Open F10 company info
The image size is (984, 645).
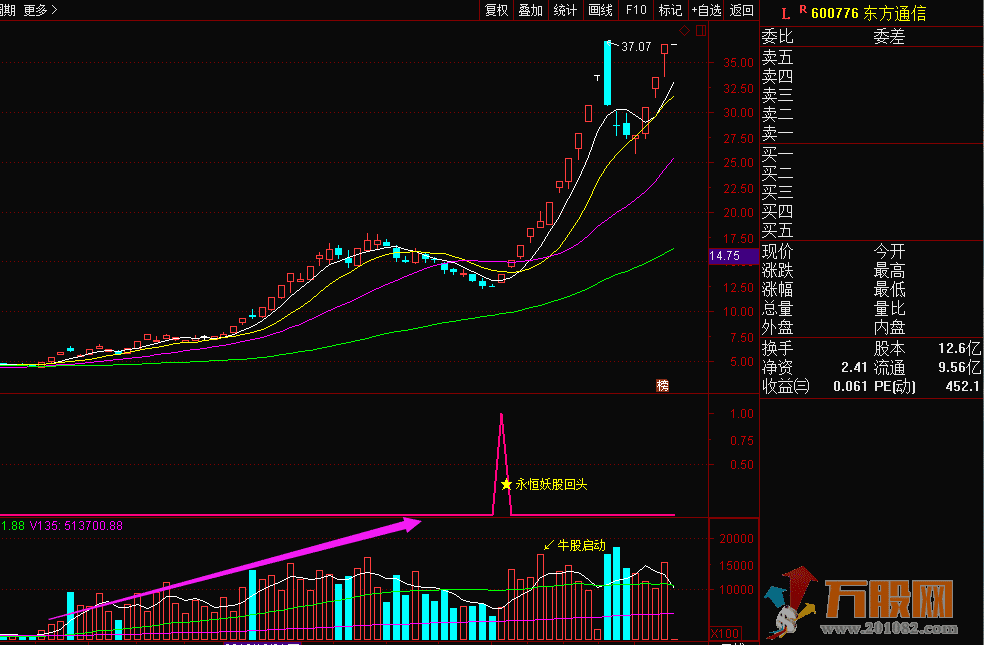(x=636, y=10)
